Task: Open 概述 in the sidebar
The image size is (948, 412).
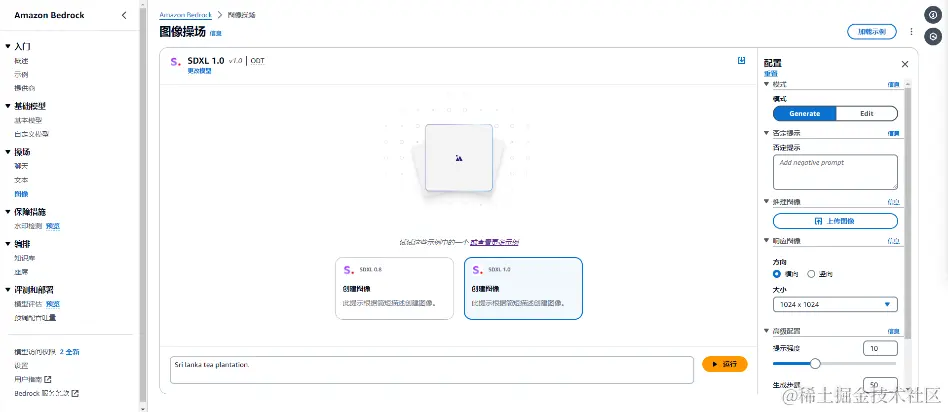Action: pyautogui.click(x=21, y=60)
